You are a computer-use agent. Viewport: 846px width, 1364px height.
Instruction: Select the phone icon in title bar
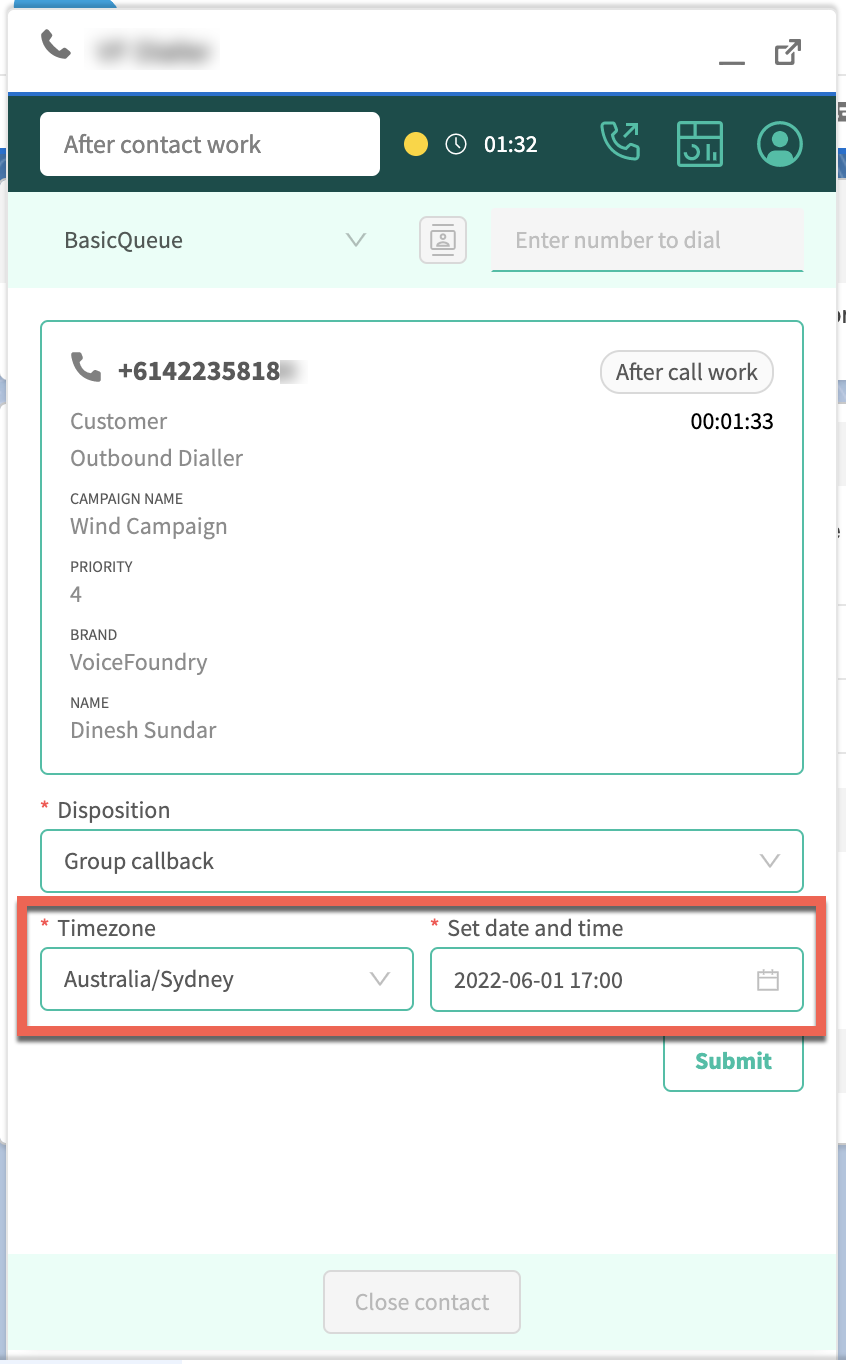pyautogui.click(x=56, y=44)
